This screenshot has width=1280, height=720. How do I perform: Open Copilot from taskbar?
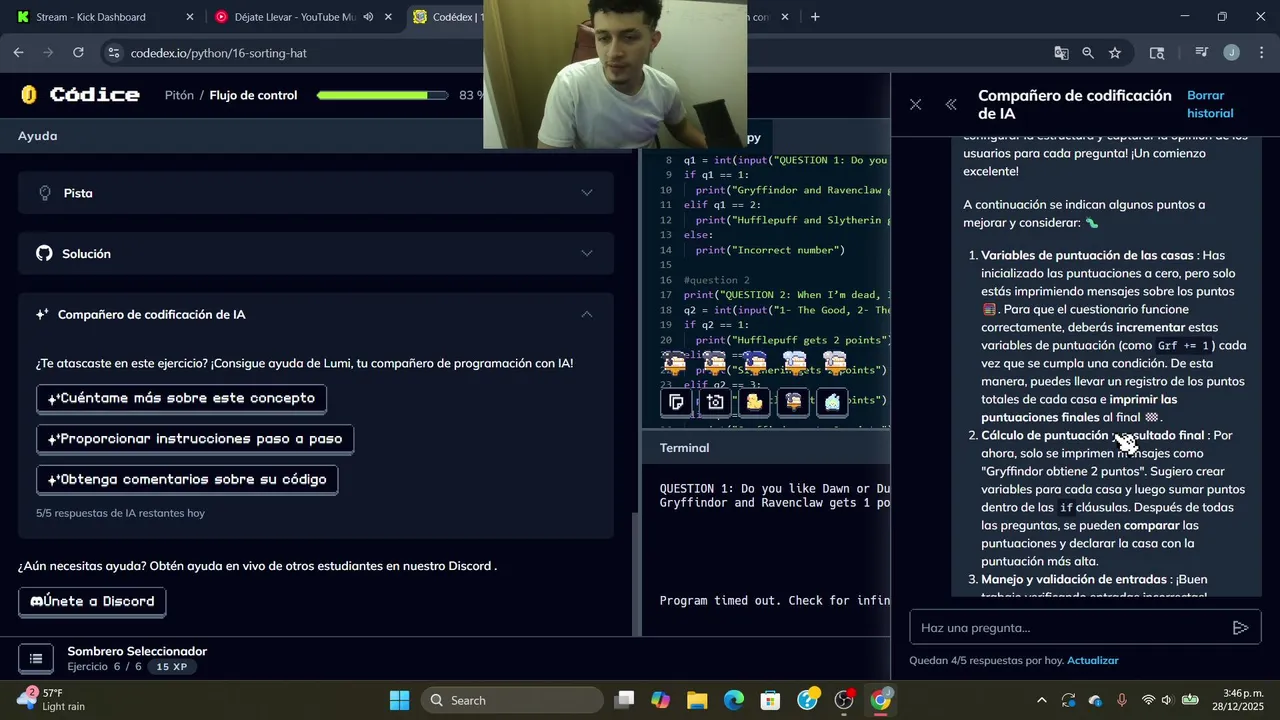(660, 700)
